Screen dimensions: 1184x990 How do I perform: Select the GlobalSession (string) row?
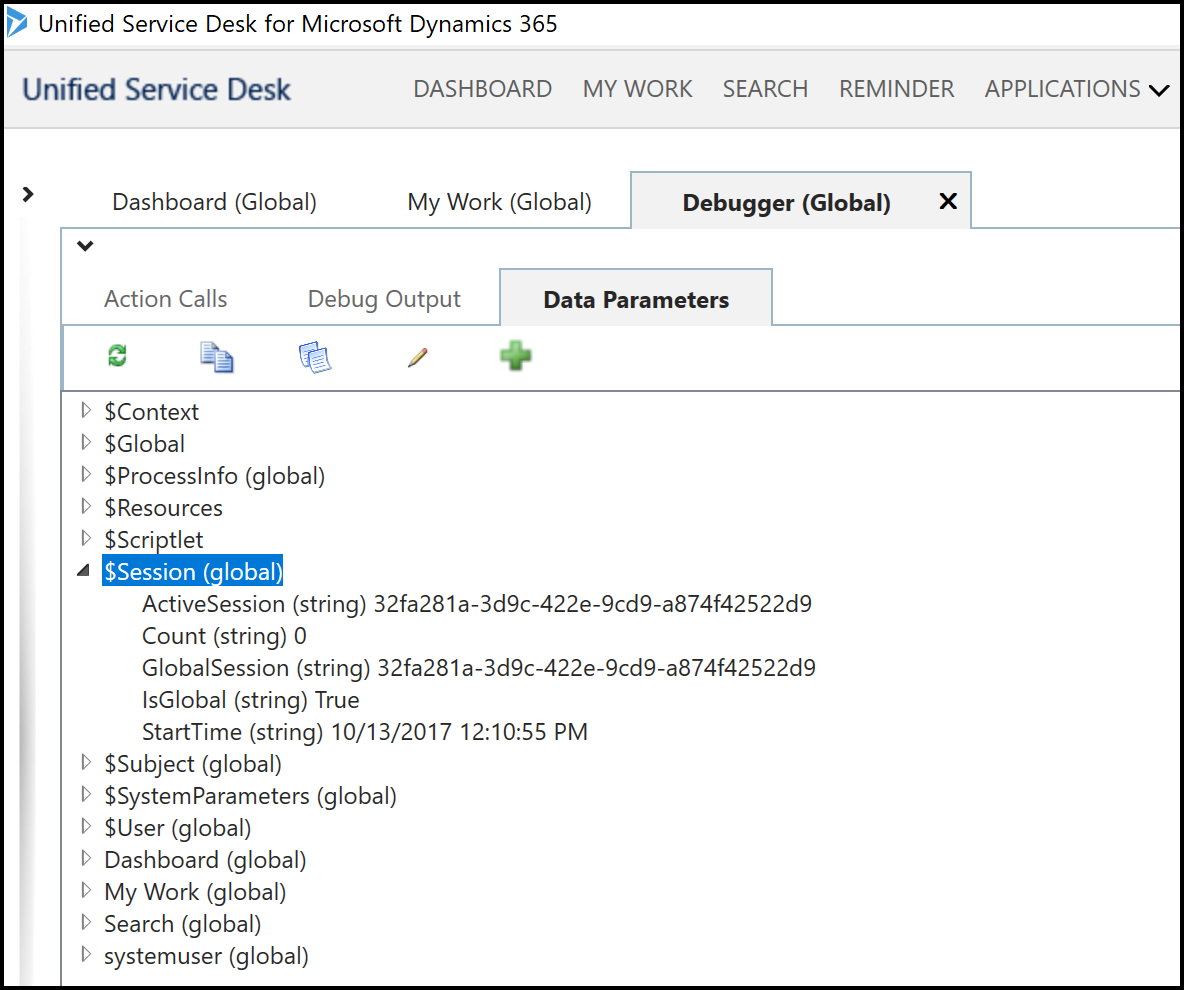[x=479, y=668]
